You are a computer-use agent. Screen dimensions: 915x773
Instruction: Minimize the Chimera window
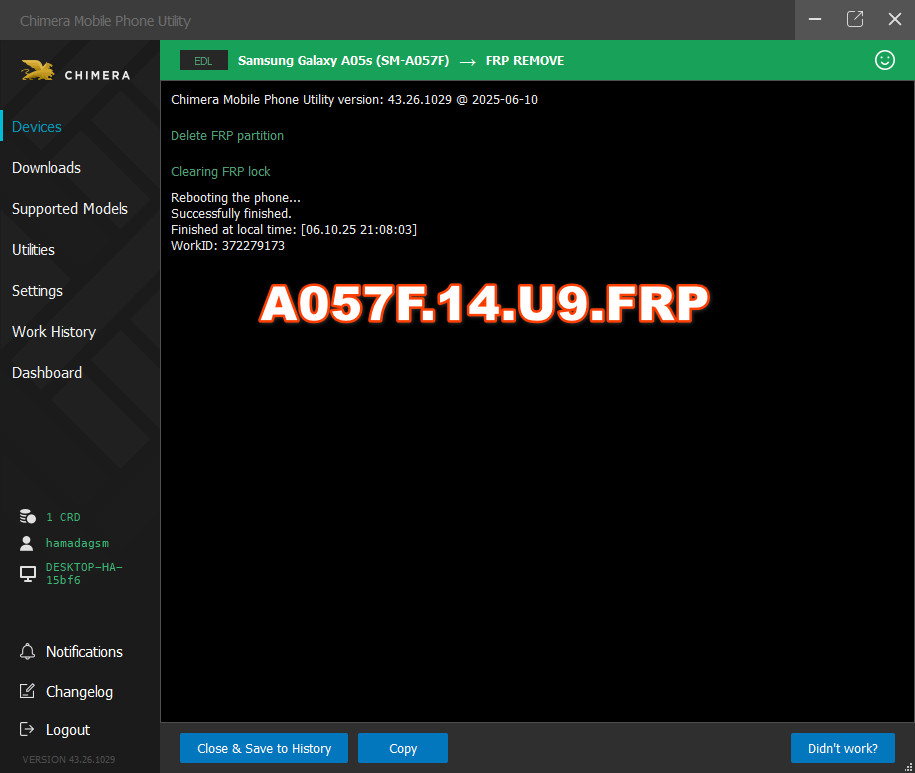tap(815, 19)
